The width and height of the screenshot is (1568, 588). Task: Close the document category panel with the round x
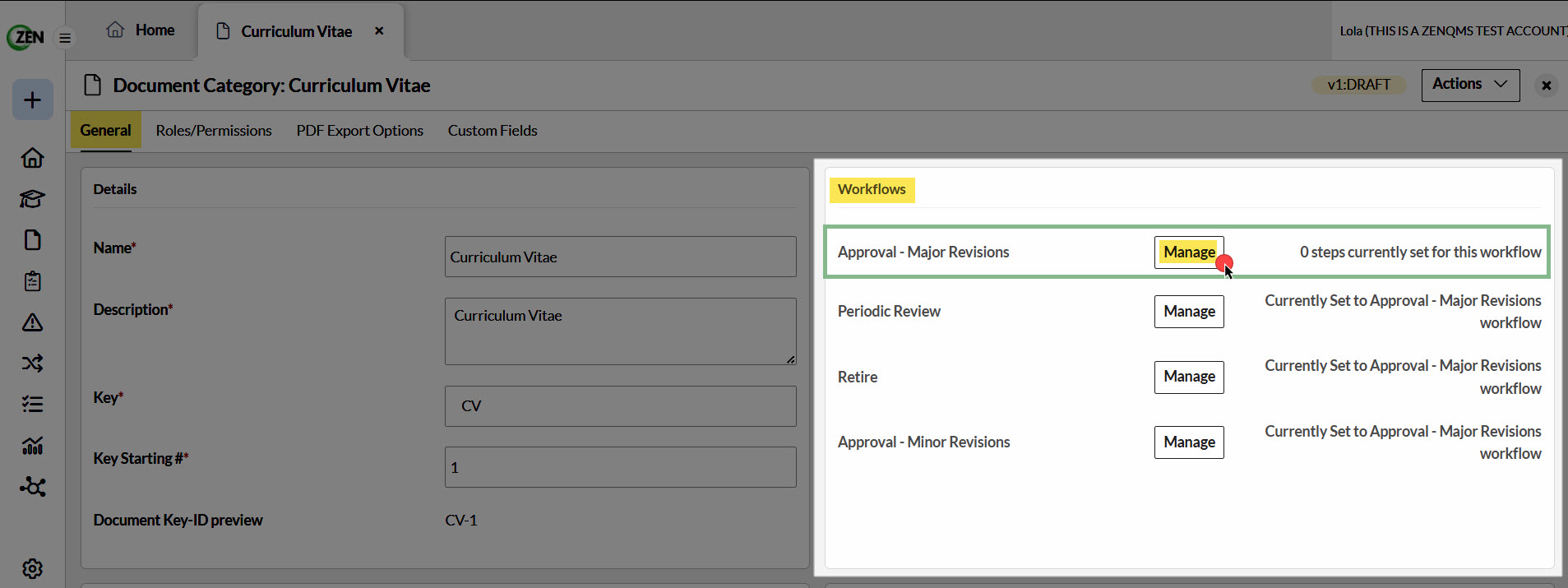[1547, 86]
